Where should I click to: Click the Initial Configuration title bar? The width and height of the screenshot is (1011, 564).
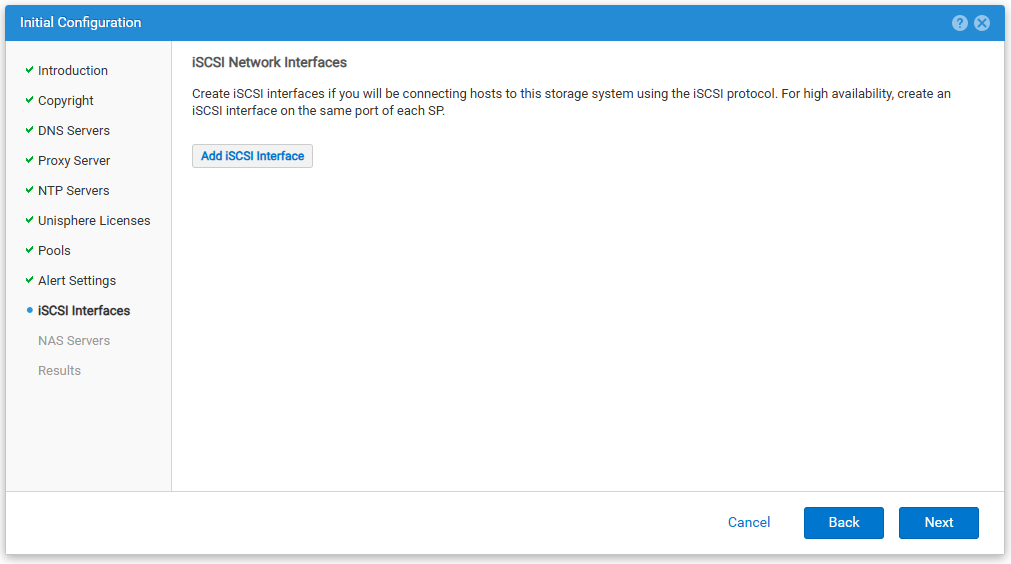pos(505,23)
